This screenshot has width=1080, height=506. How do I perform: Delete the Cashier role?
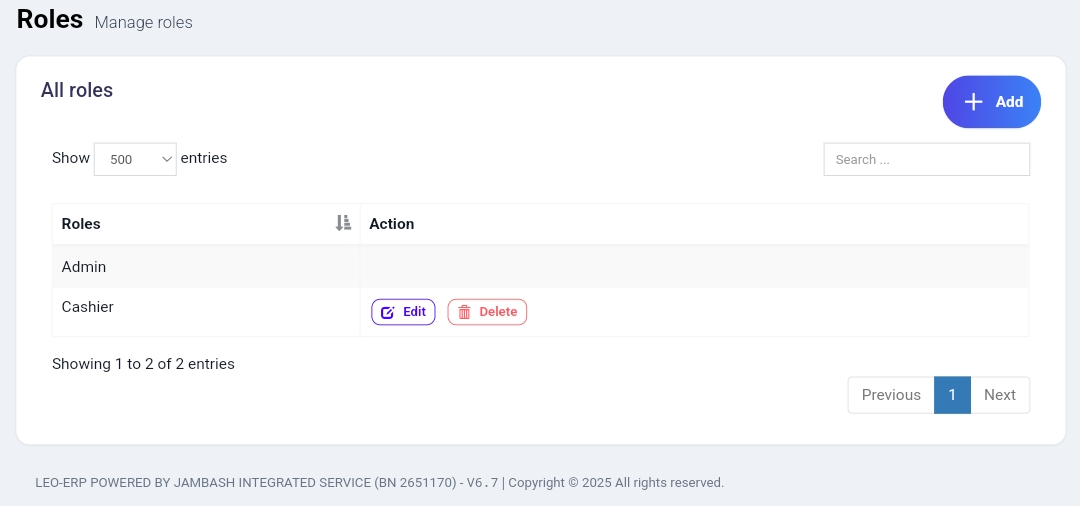pos(487,312)
